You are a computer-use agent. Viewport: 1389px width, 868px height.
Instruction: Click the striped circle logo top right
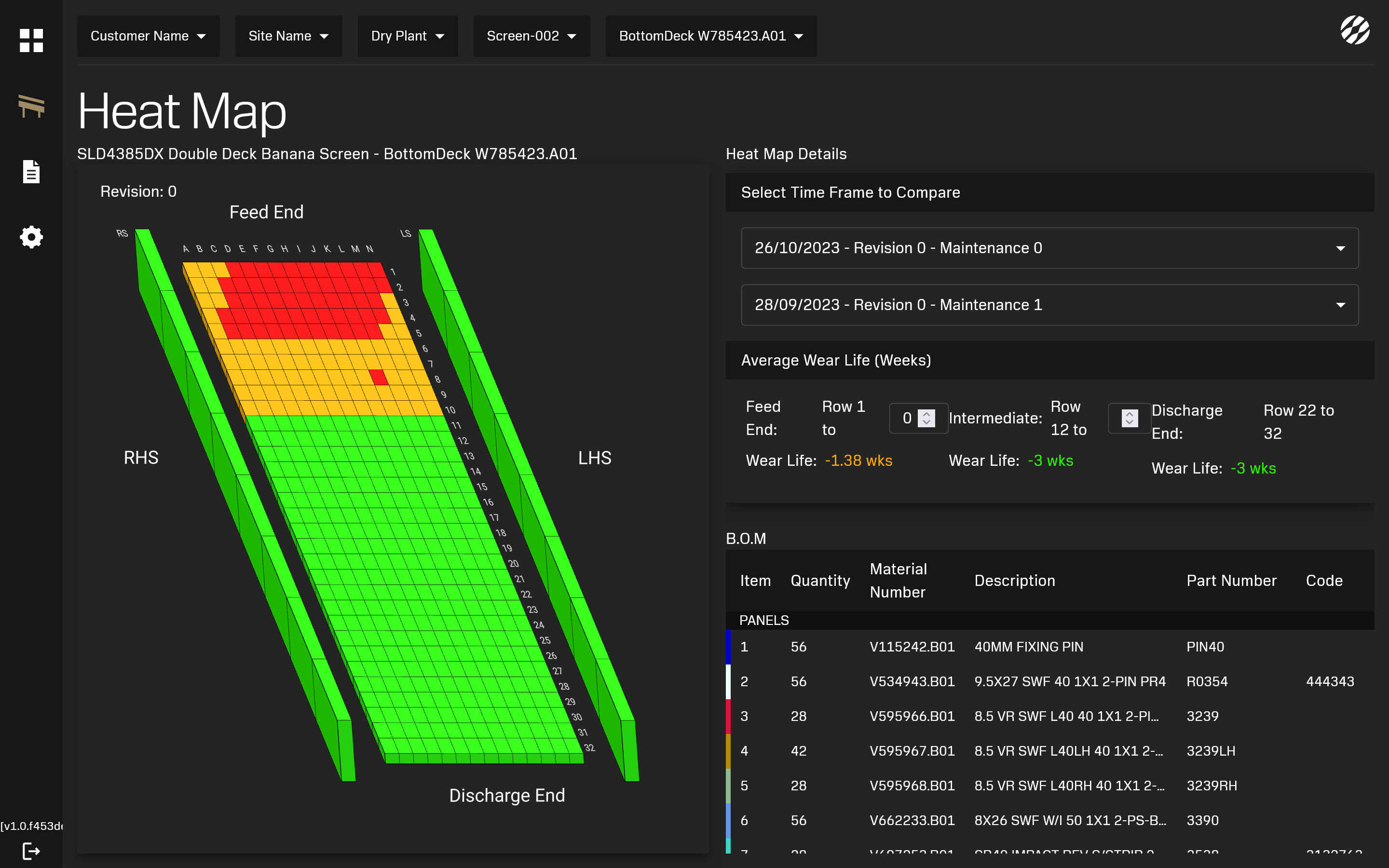pos(1355,30)
